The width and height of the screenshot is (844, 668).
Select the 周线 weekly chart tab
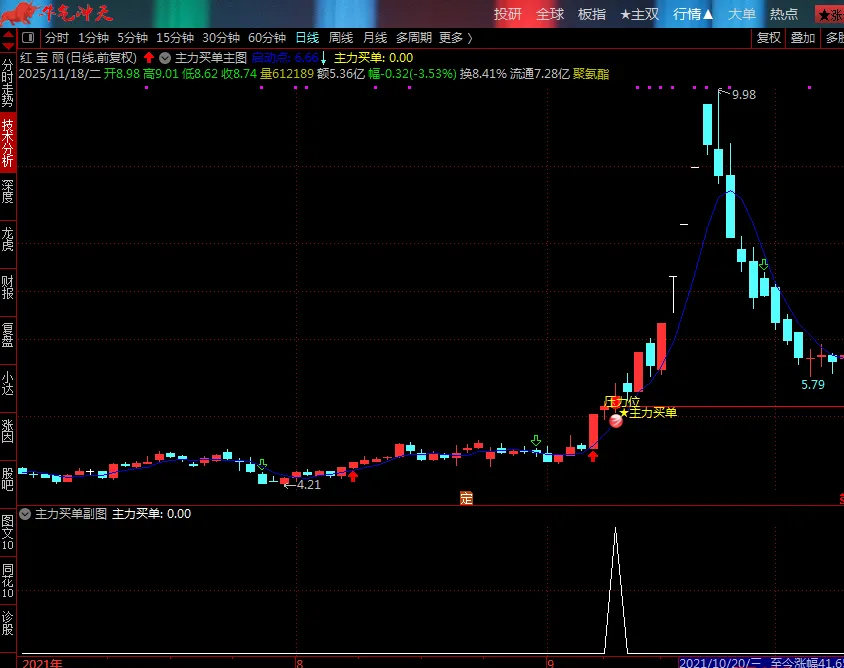341,38
